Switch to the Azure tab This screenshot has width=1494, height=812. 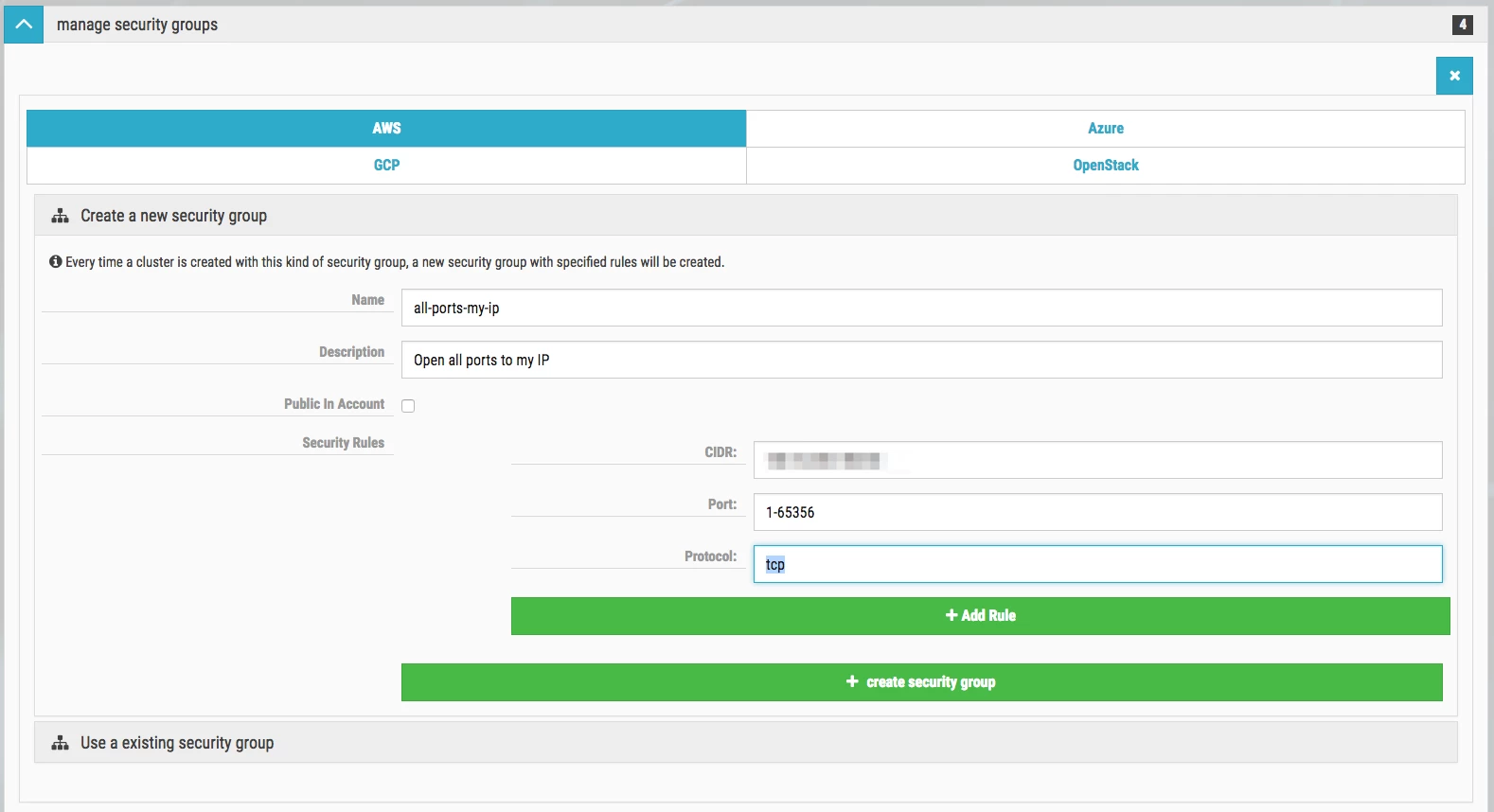click(x=1106, y=129)
